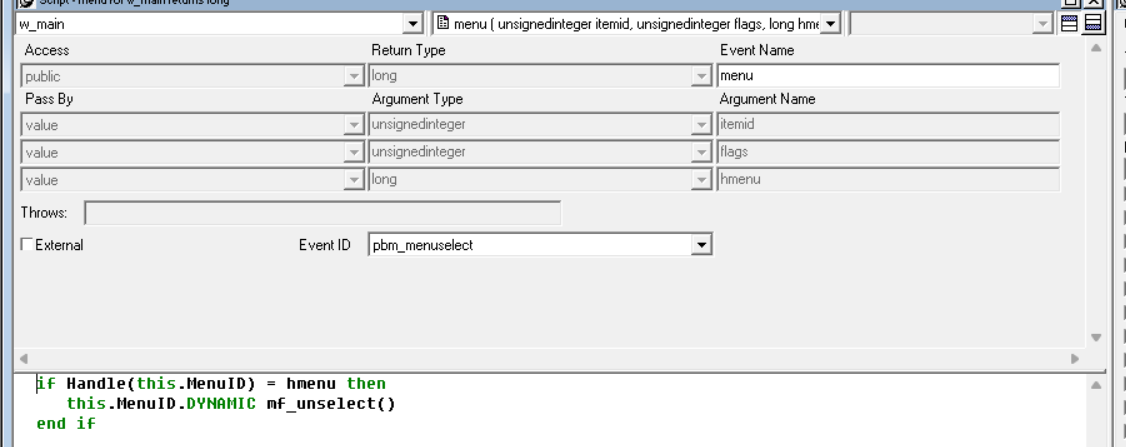Click the prototype pane scroll down arrow
Screen dimensions: 1126x447
coord(1096,337)
